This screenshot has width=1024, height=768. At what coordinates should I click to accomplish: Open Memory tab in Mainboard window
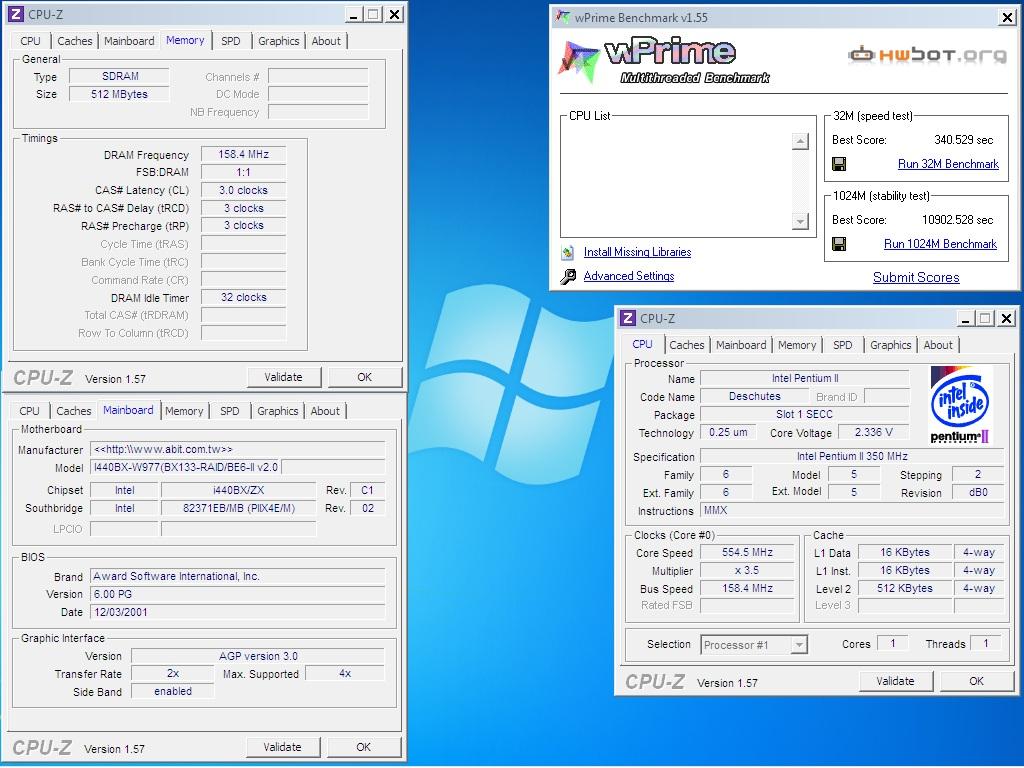tap(184, 411)
